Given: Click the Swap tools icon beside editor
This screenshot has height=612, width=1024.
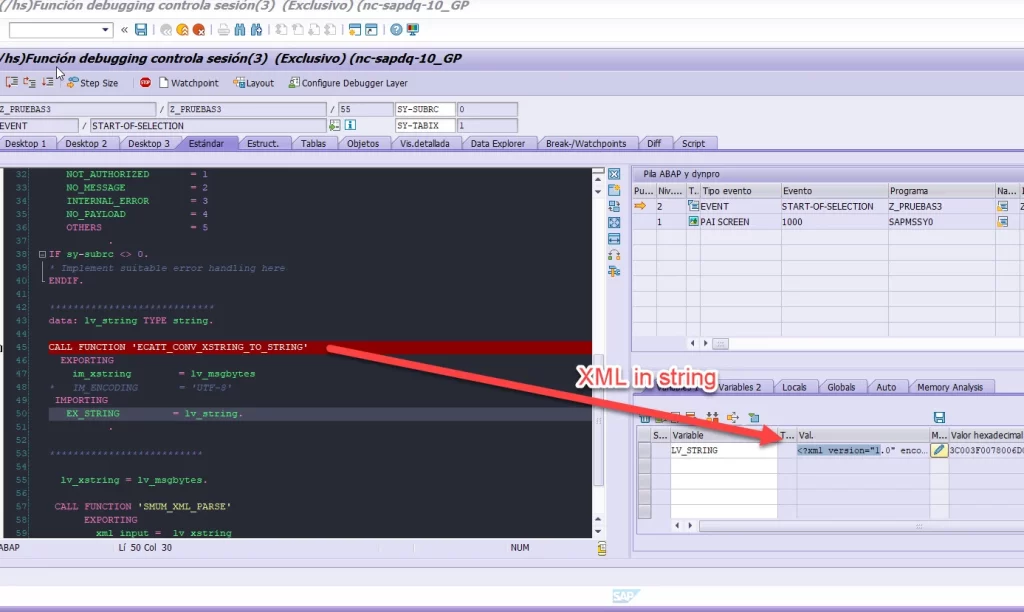Looking at the screenshot, I should click(614, 255).
